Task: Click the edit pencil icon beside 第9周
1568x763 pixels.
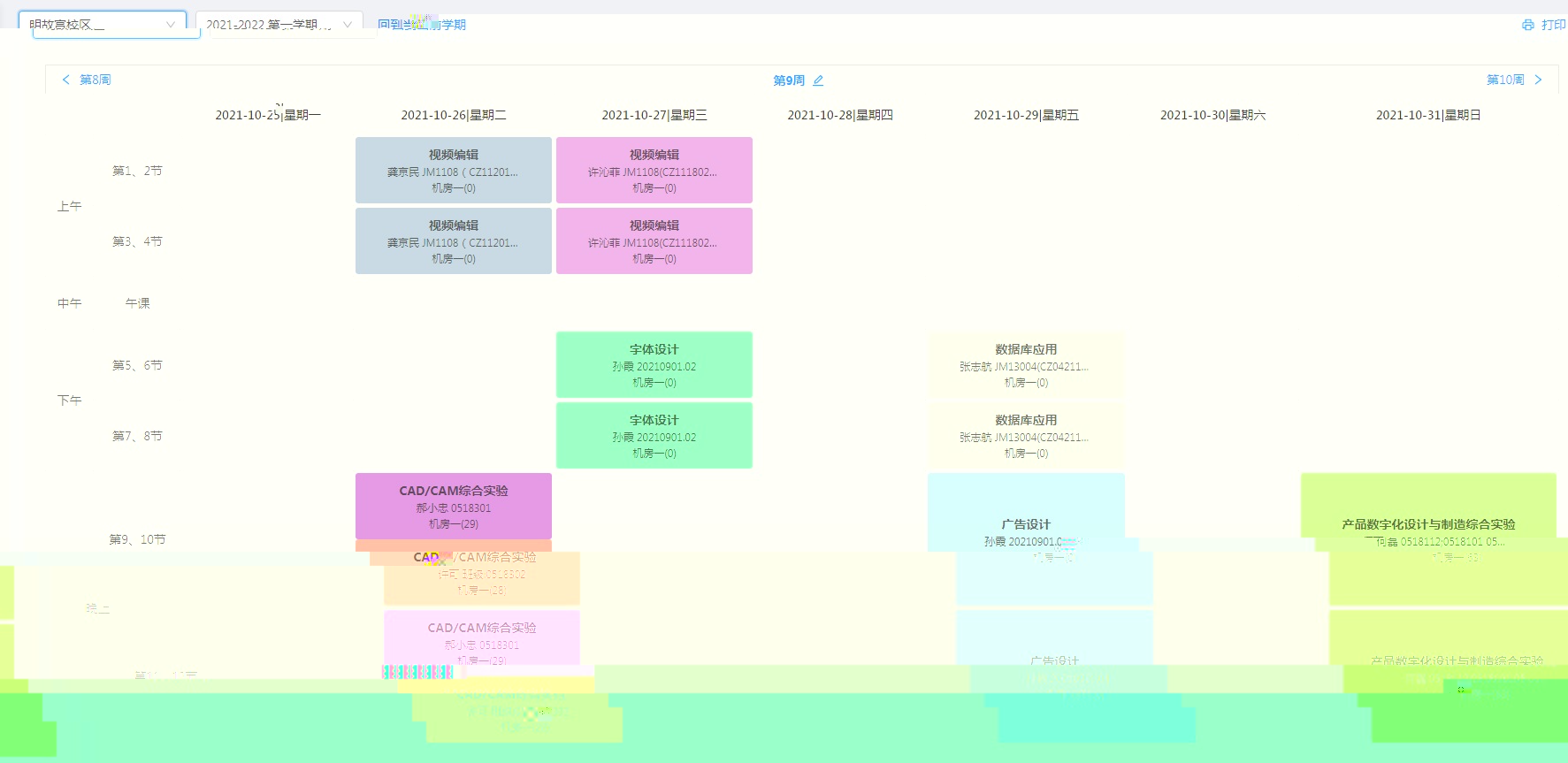Action: coord(818,80)
